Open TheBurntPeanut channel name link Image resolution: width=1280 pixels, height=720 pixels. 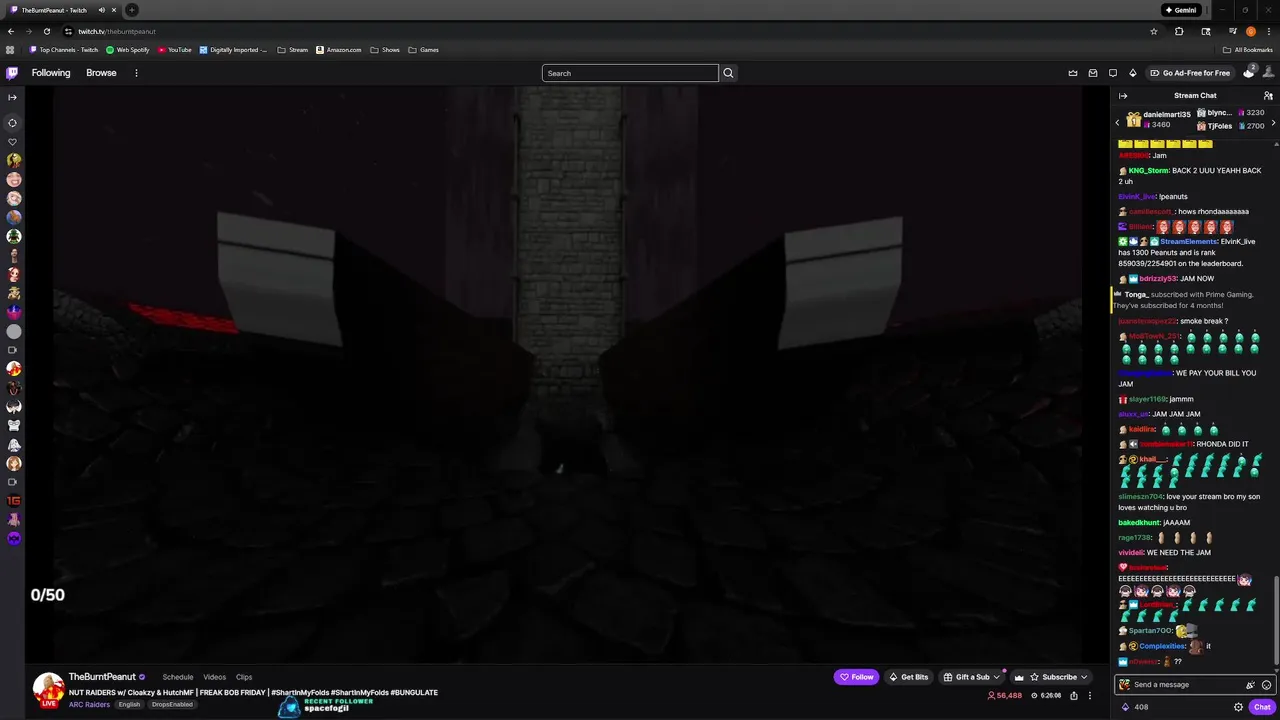pyautogui.click(x=102, y=677)
